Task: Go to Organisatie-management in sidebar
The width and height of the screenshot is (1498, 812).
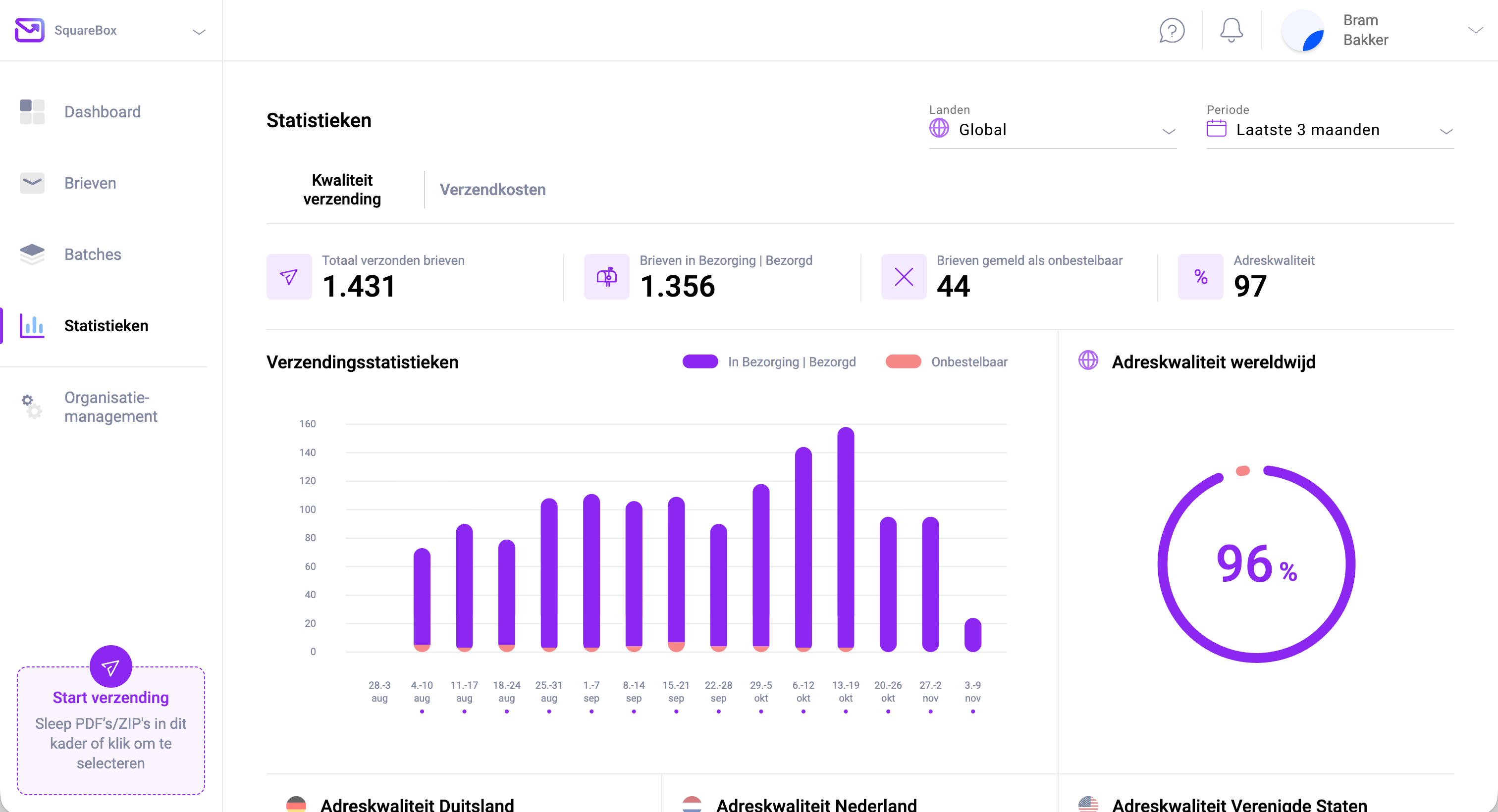Action: coord(110,407)
